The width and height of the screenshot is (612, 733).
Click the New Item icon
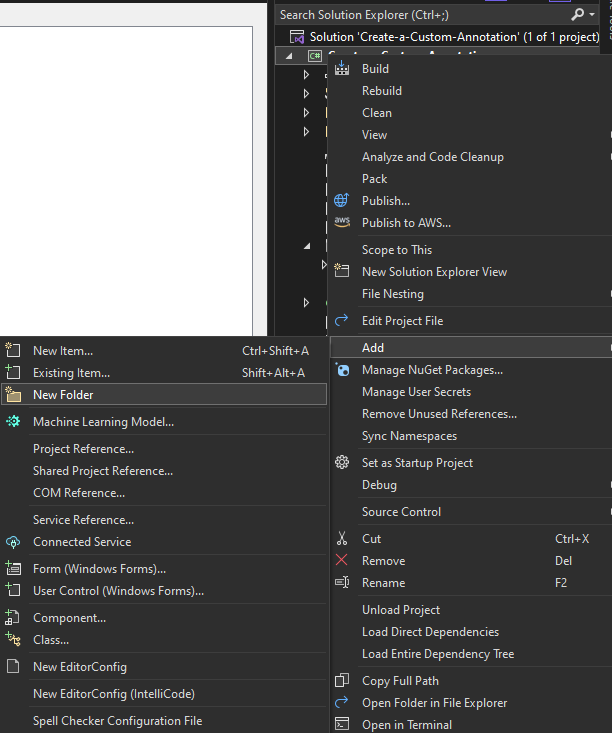coord(13,350)
